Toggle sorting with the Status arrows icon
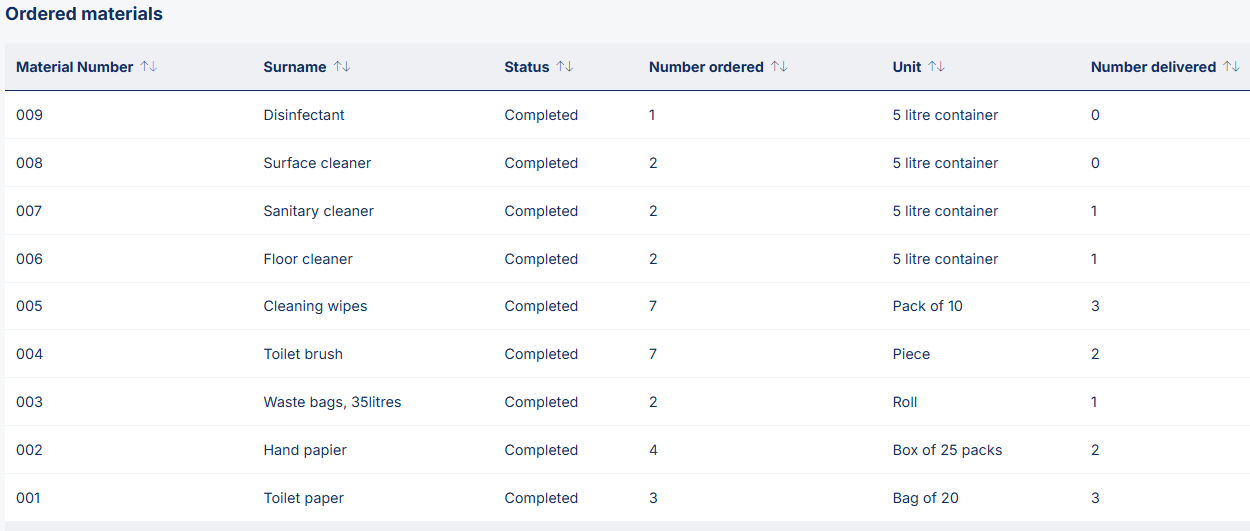 [x=565, y=67]
